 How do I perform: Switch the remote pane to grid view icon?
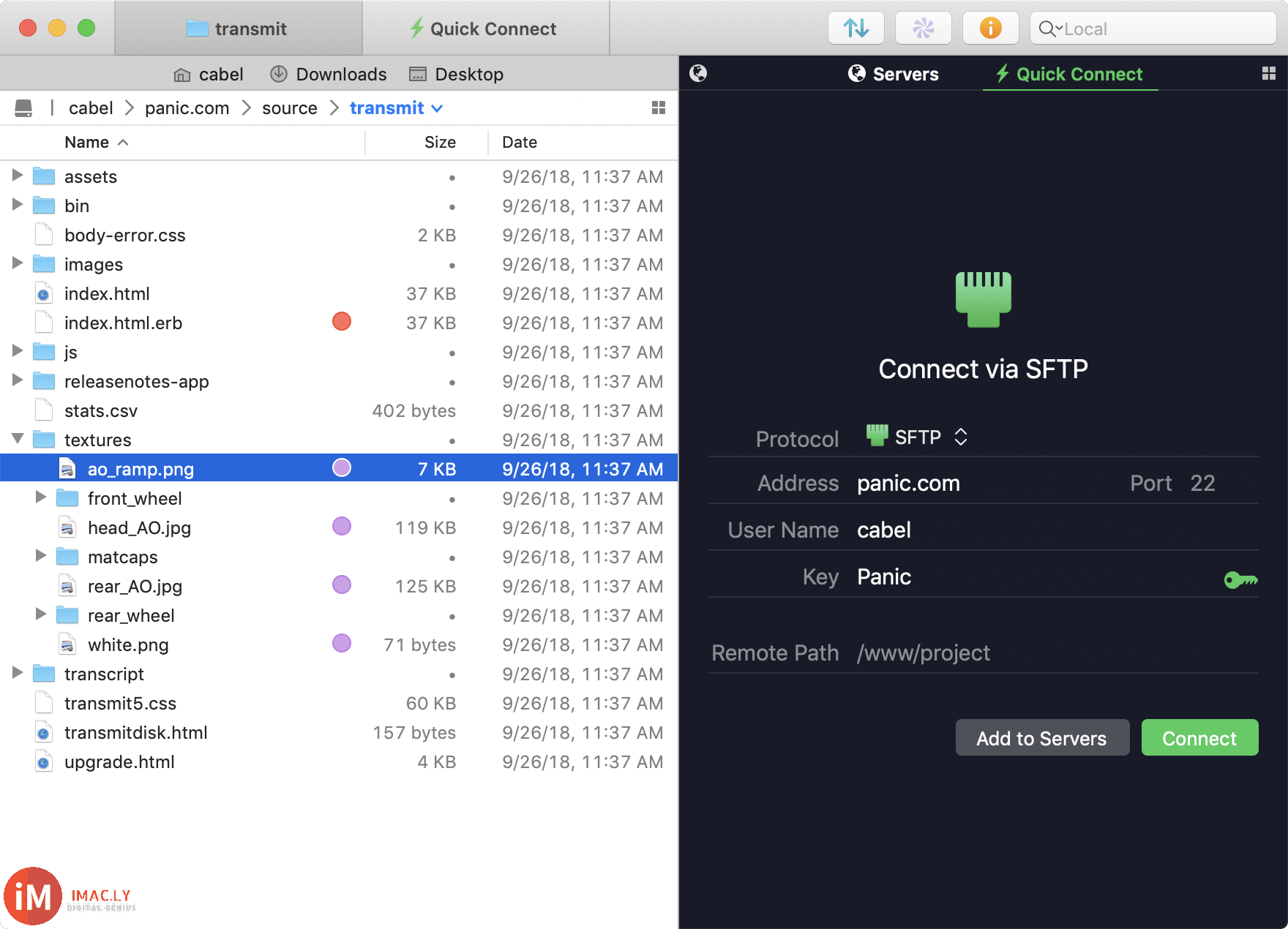click(x=1269, y=73)
